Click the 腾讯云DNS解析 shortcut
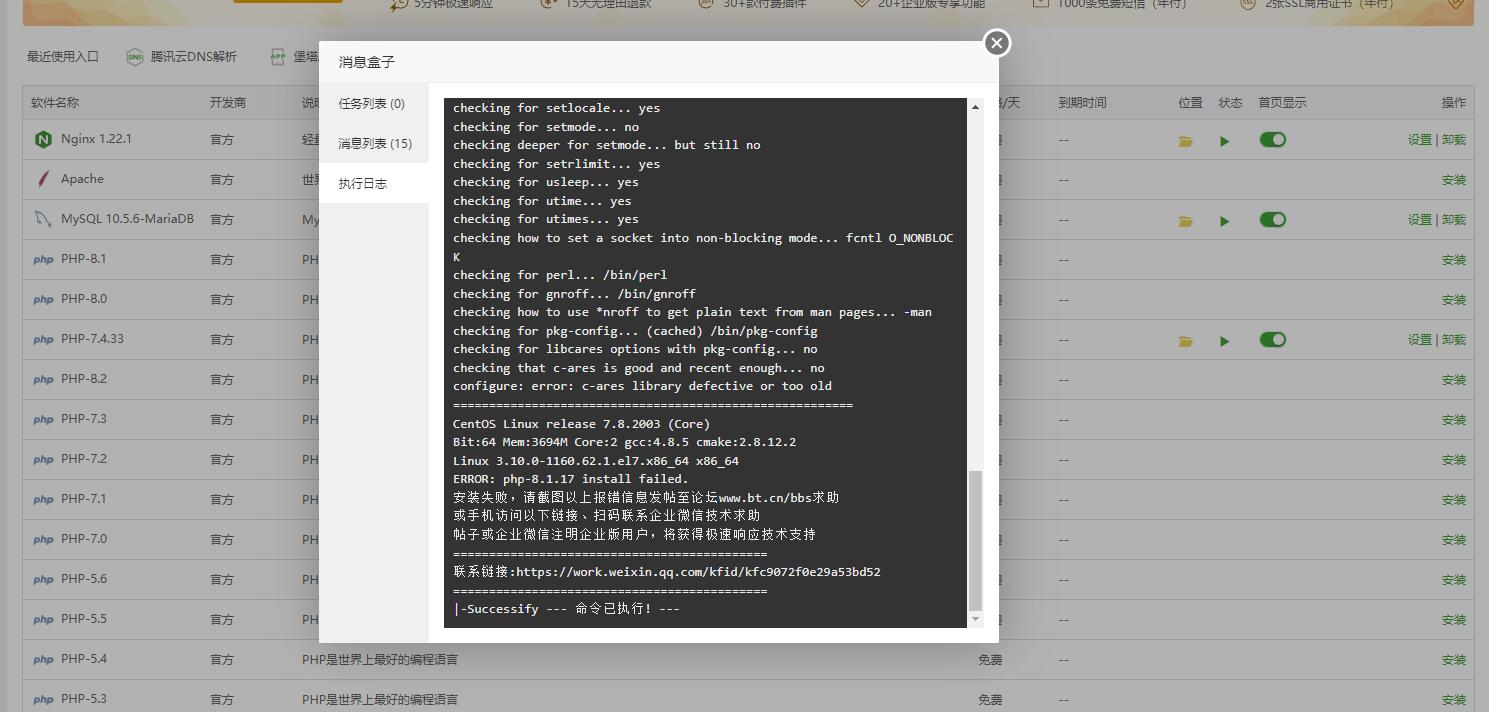1489x712 pixels. [x=182, y=57]
